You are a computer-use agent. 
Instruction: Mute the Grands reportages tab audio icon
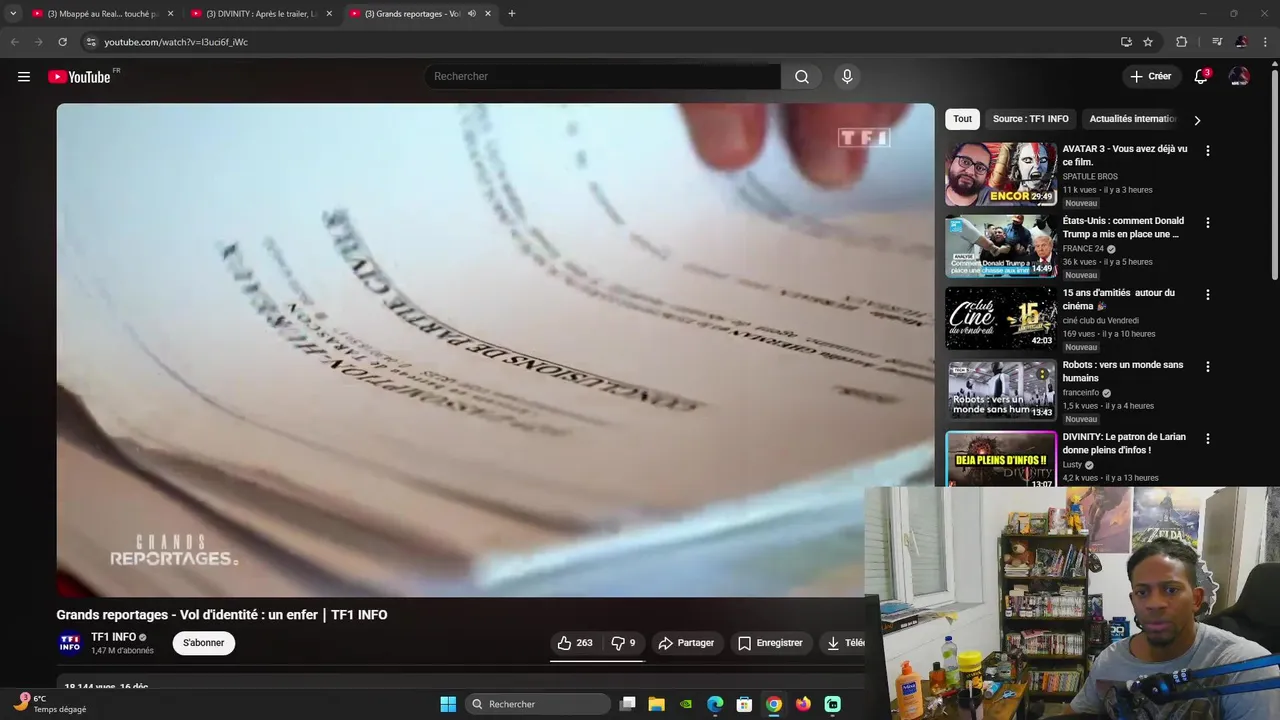pyautogui.click(x=471, y=14)
